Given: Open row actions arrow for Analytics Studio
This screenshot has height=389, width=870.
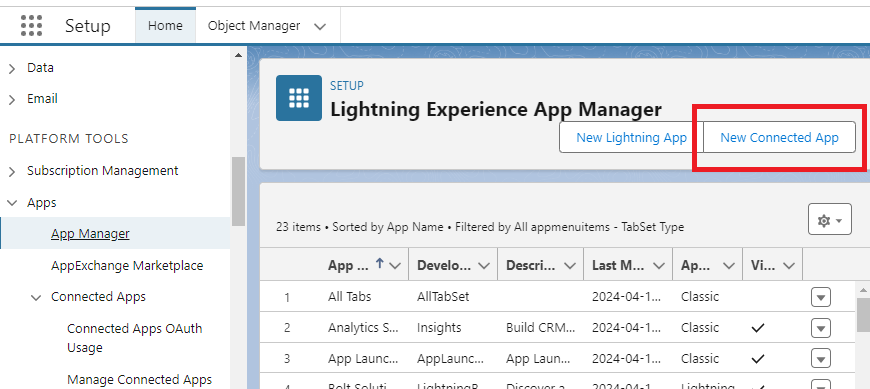Looking at the screenshot, I should tap(821, 329).
